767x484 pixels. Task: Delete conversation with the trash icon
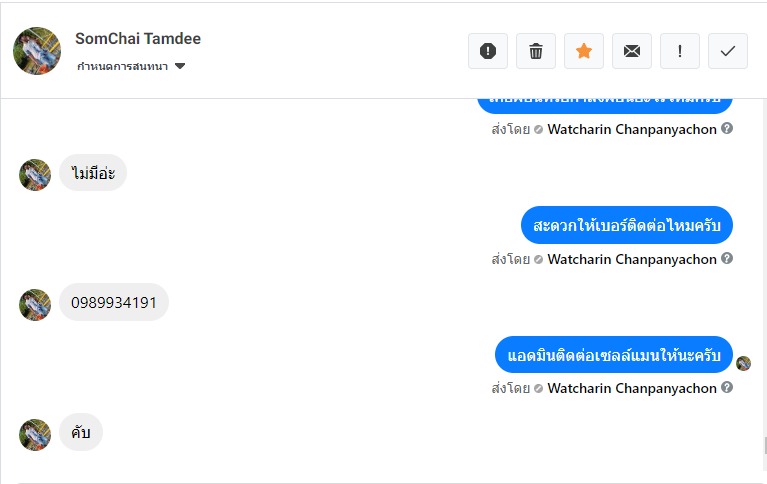click(x=536, y=51)
